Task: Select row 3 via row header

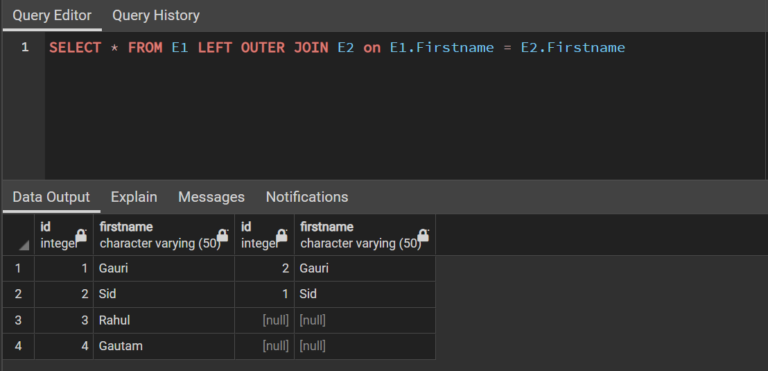Action: coord(18,321)
